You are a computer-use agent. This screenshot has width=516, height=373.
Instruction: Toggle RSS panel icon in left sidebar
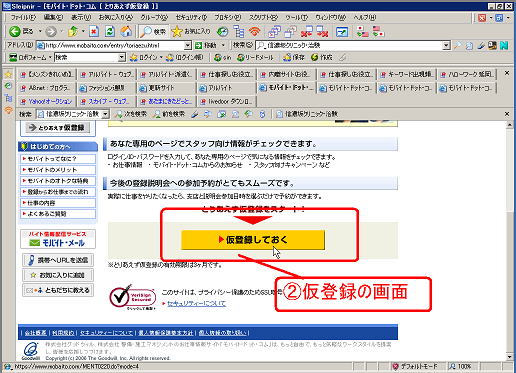point(8,110)
